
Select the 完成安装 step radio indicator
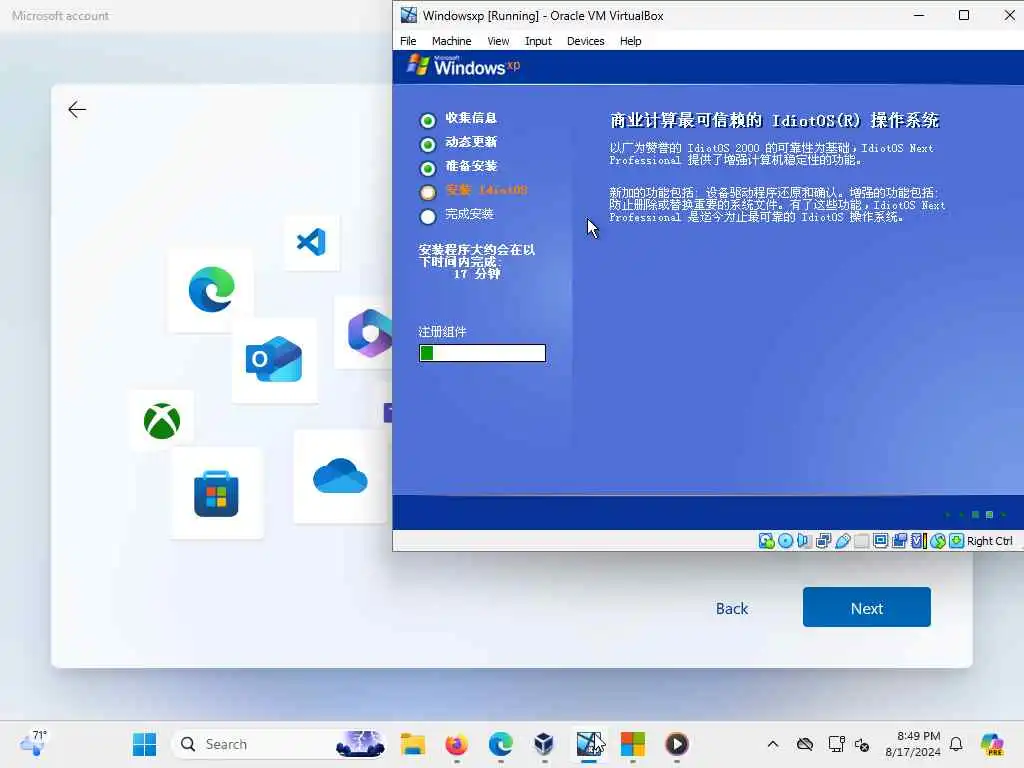428,216
